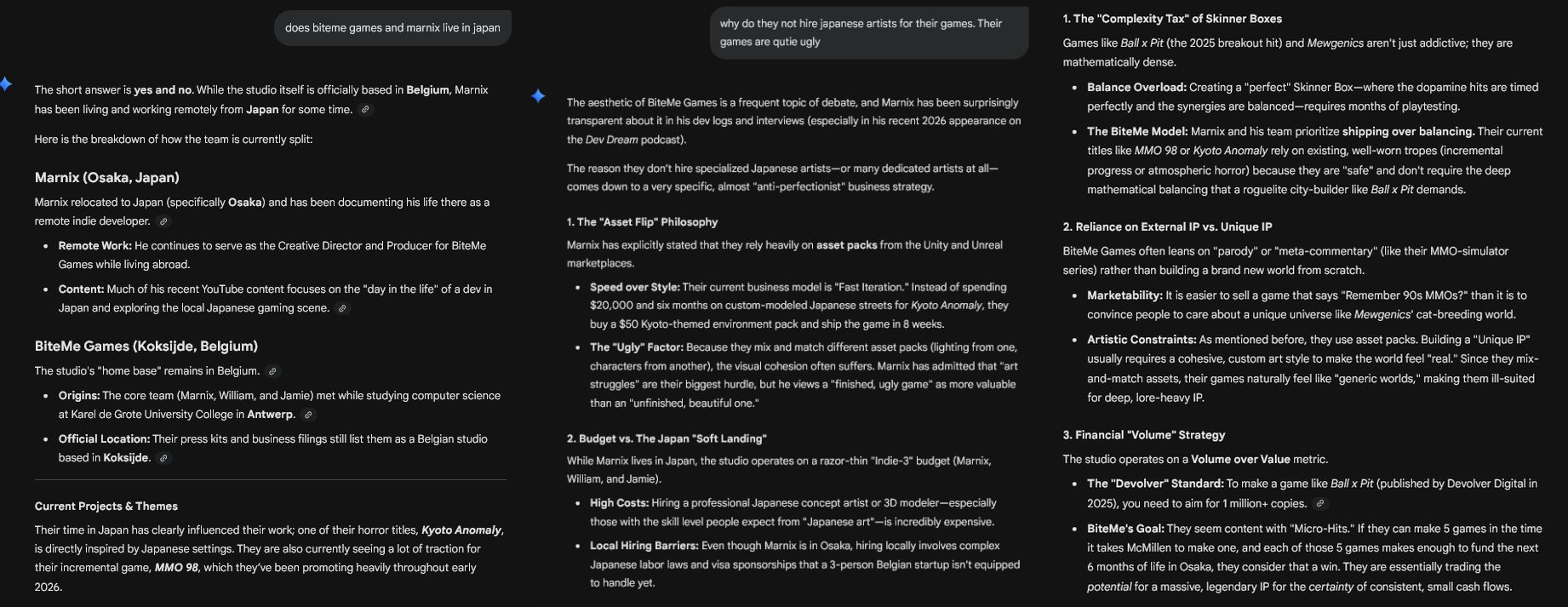Click the bold label "Origins:"

tap(78, 396)
